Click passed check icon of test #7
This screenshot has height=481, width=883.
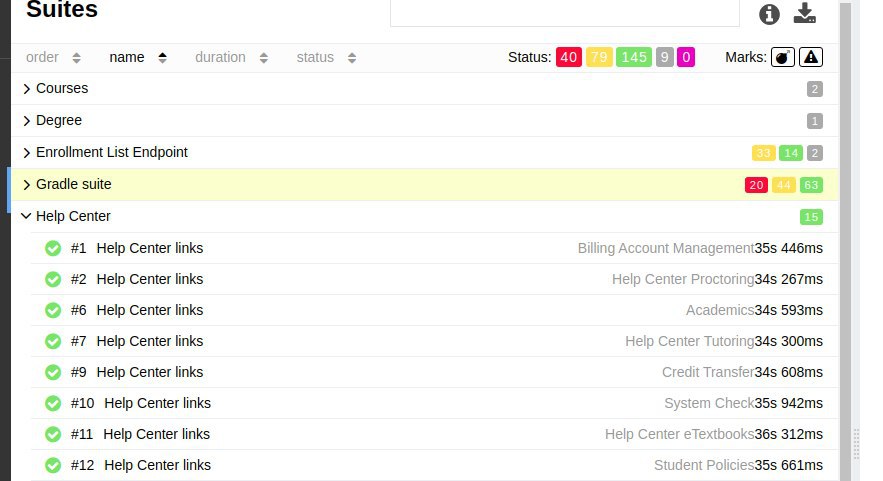pyautogui.click(x=53, y=341)
